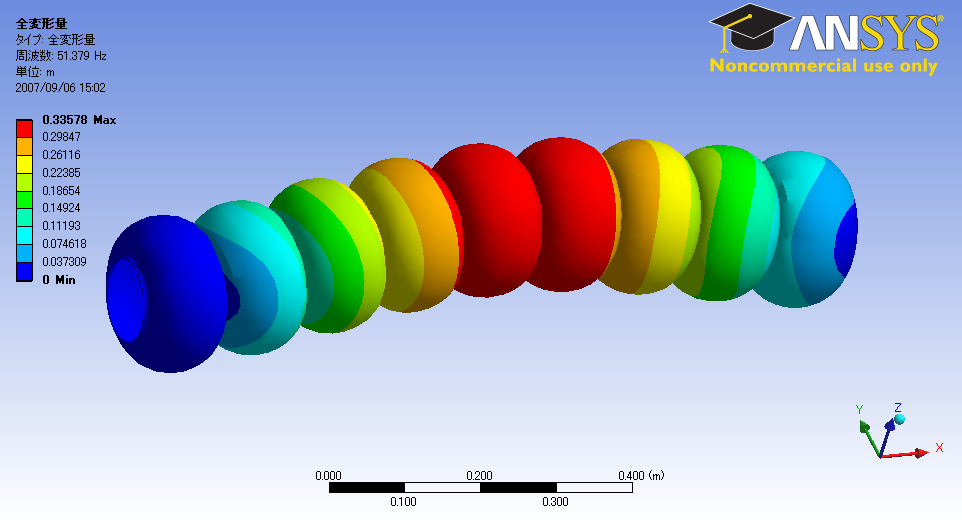
Task: Click the yellow legend color swatch
Action: pos(24,164)
